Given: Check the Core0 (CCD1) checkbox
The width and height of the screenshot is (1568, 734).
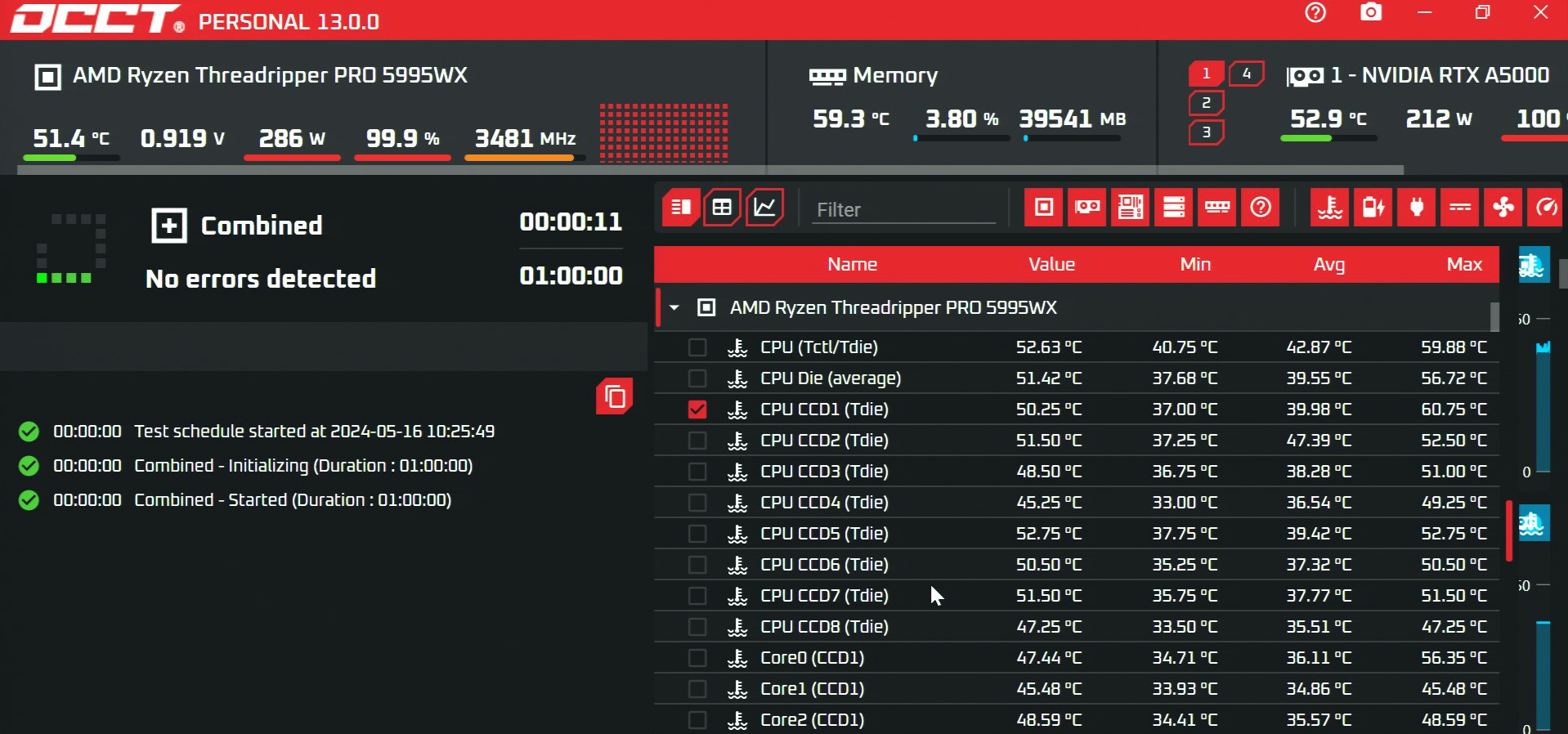Looking at the screenshot, I should [x=697, y=658].
